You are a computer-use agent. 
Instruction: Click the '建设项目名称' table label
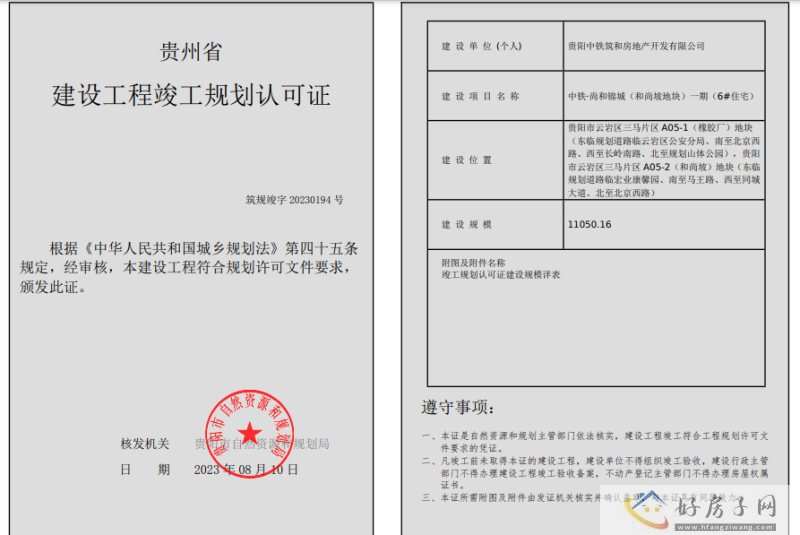(481, 96)
